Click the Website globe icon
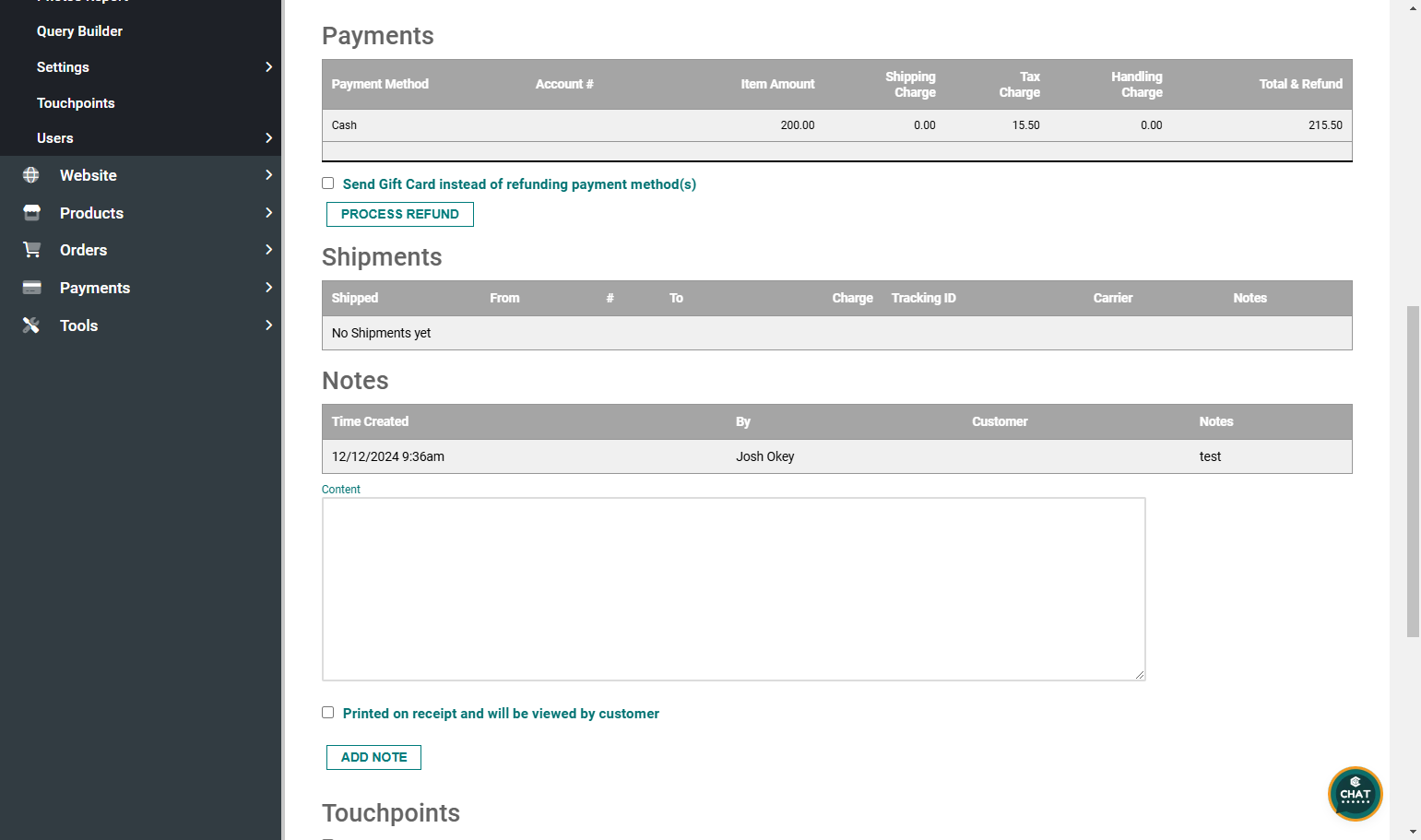 (x=31, y=175)
